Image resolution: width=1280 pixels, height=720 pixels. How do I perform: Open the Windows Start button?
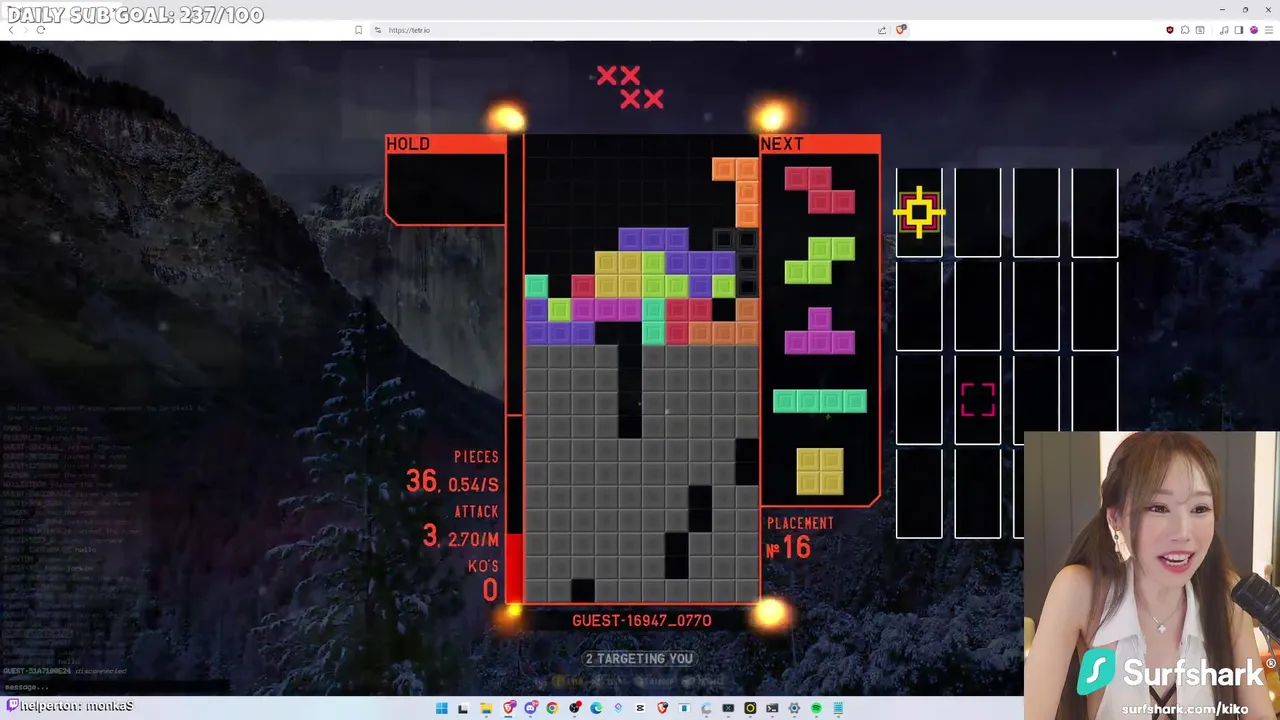[x=442, y=709]
